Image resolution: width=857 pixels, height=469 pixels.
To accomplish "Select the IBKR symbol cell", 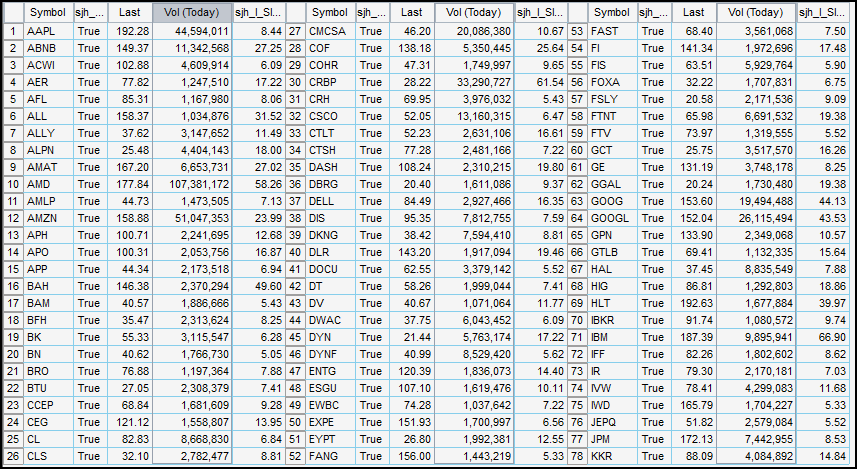I will pyautogui.click(x=612, y=320).
